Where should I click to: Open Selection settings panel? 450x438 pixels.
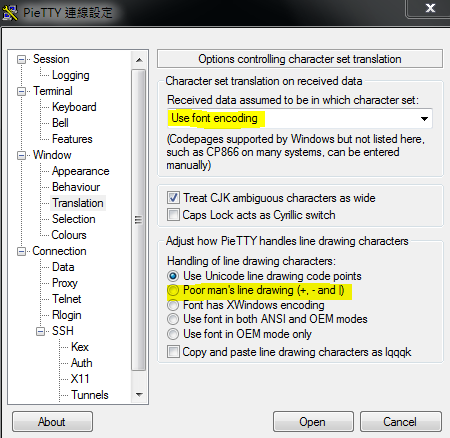point(74,219)
